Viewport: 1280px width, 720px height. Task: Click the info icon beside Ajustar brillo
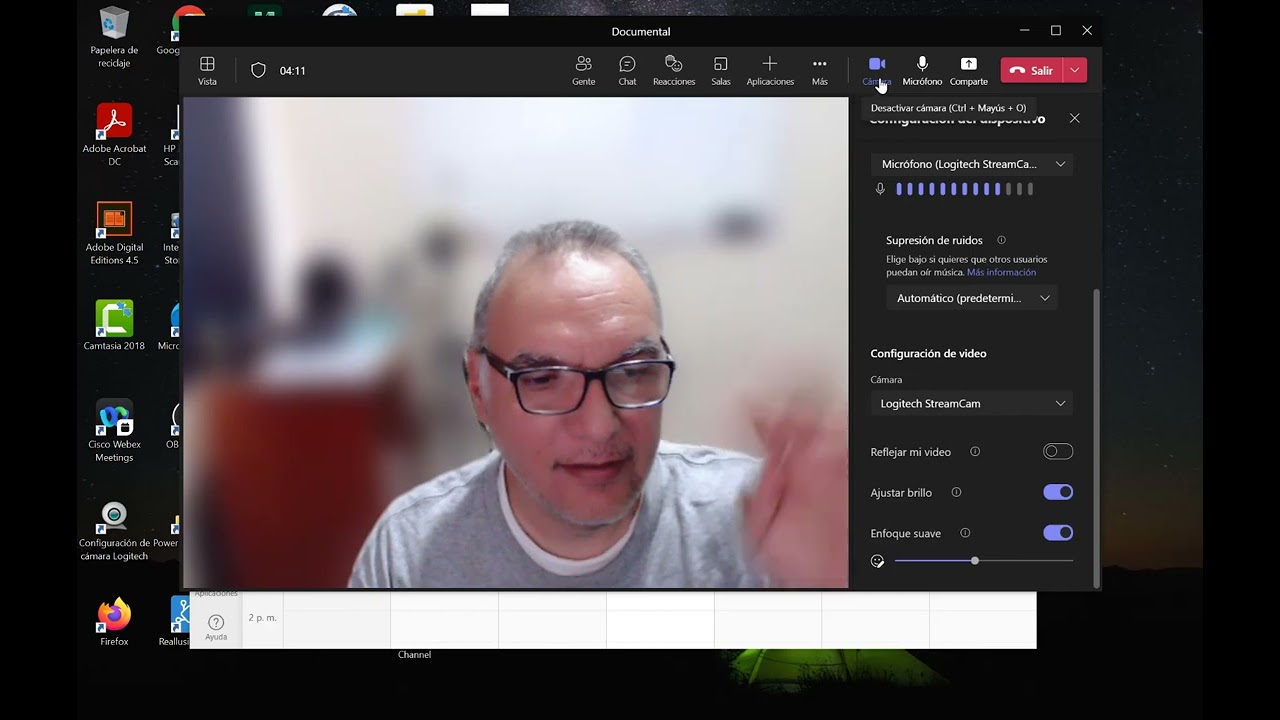tap(956, 492)
